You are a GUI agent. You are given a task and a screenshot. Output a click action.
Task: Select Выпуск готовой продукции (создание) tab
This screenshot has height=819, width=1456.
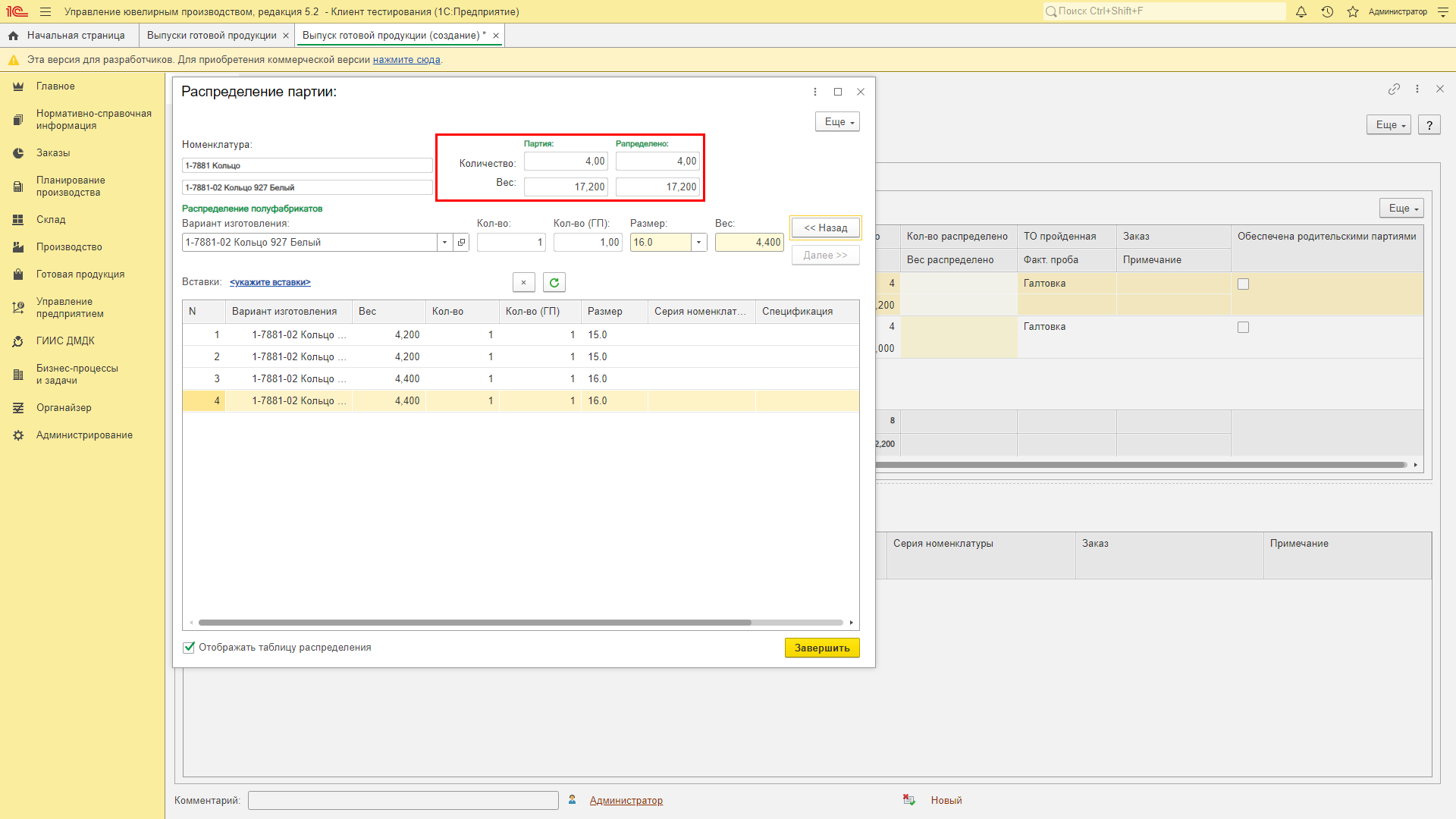pyautogui.click(x=394, y=36)
